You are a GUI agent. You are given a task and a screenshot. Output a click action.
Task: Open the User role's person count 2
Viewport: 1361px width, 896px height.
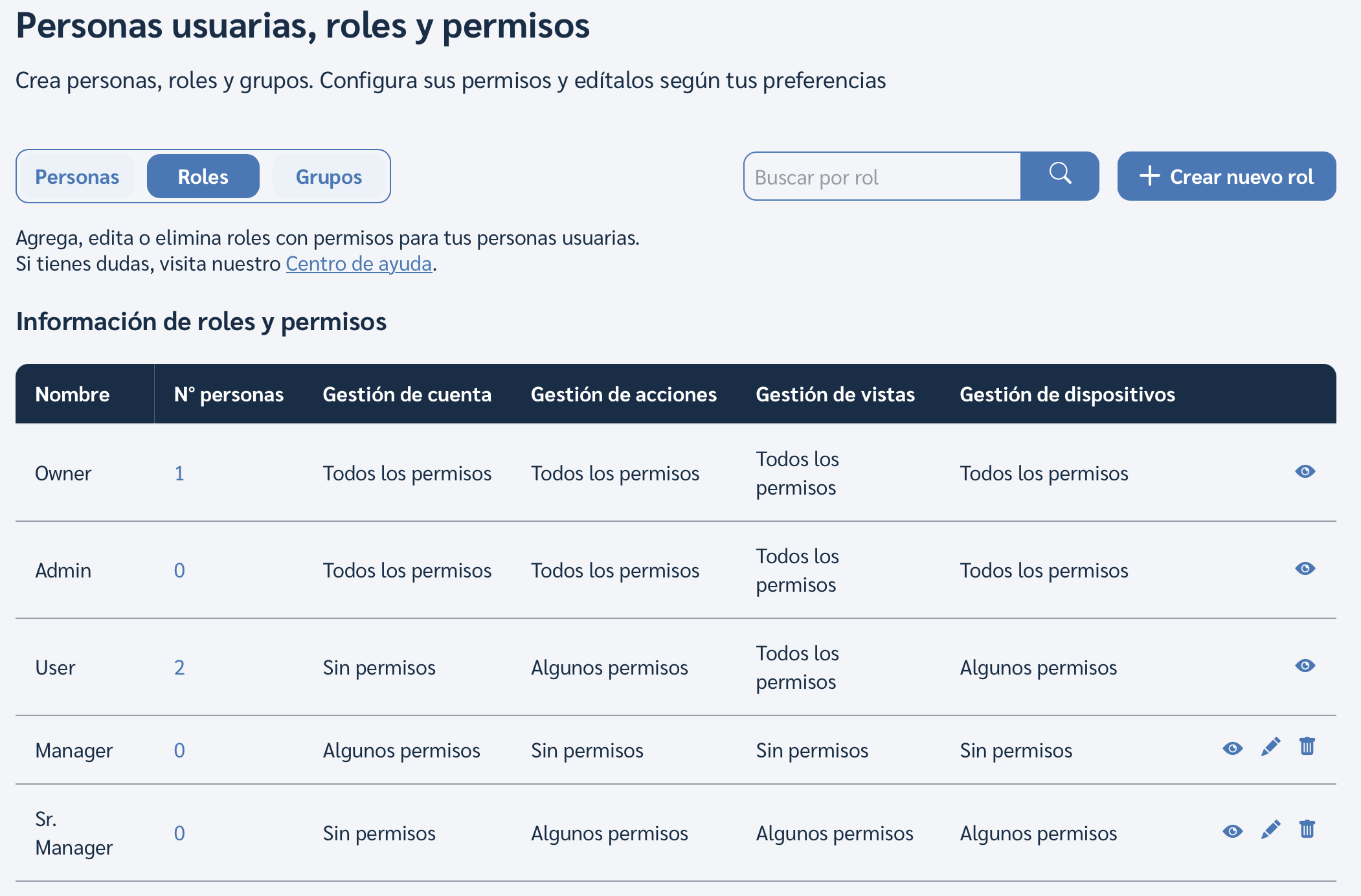[x=179, y=667]
